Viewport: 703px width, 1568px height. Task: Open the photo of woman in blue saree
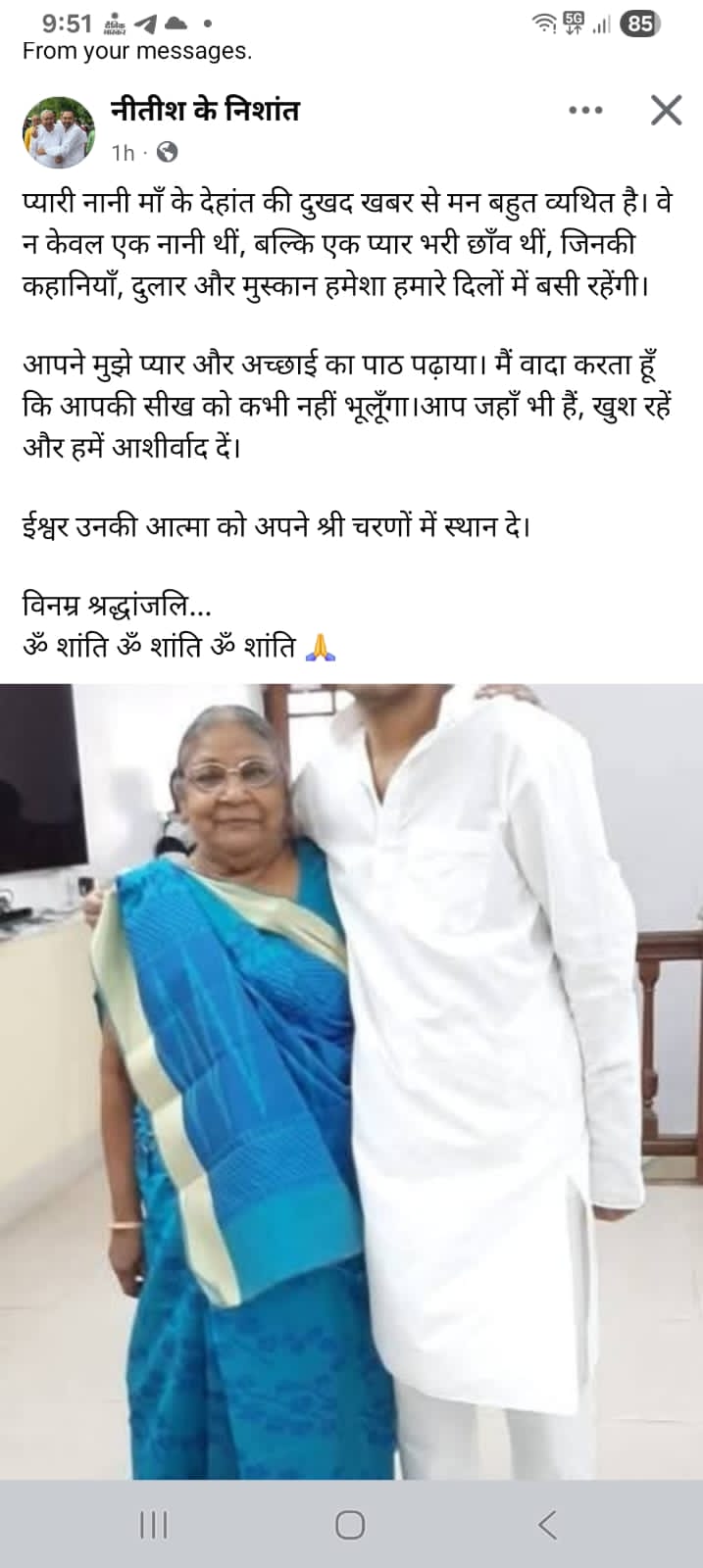click(351, 1081)
